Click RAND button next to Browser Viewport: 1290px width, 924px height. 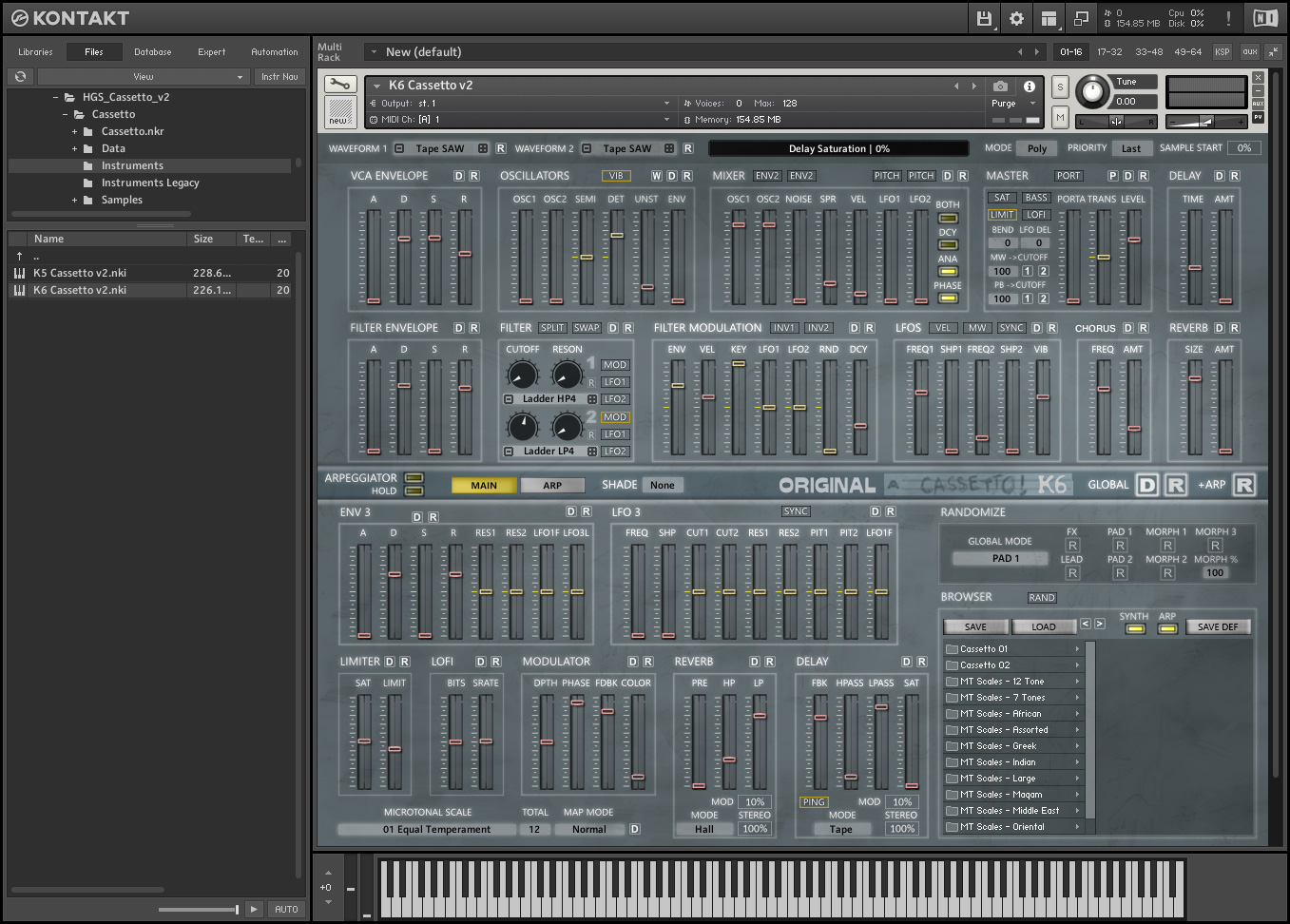1042,598
